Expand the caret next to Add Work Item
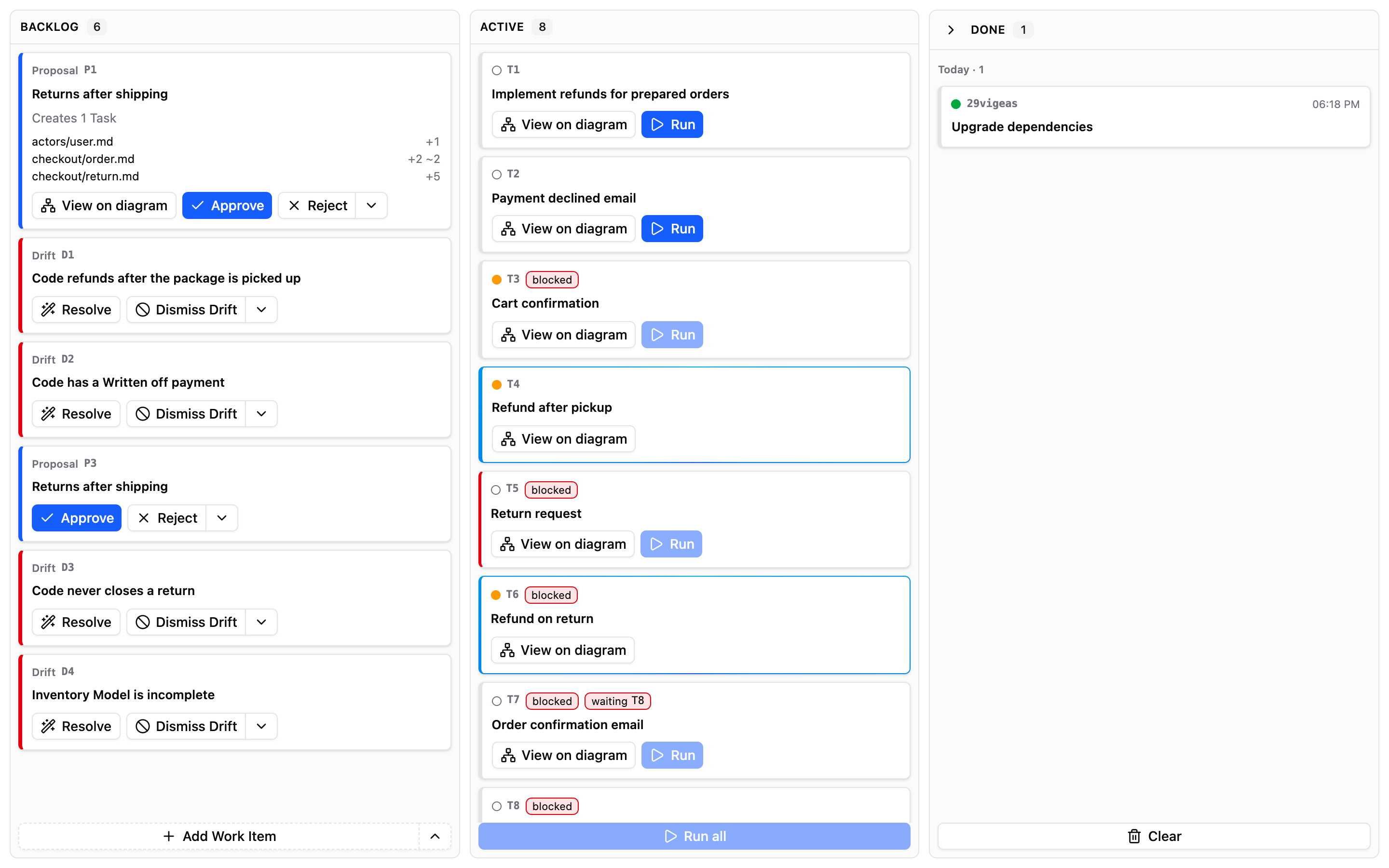1389x868 pixels. pyautogui.click(x=435, y=836)
